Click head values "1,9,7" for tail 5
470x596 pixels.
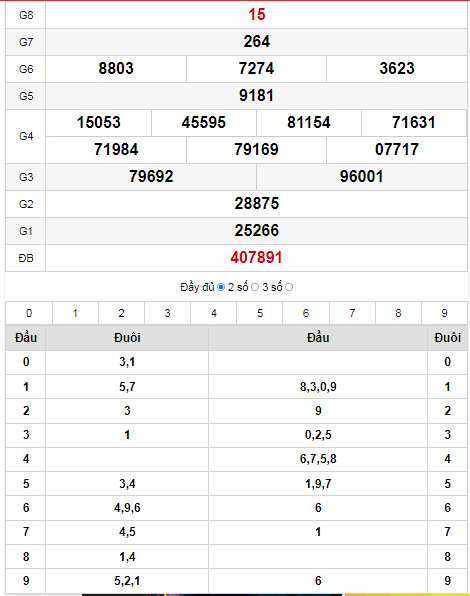tap(318, 484)
